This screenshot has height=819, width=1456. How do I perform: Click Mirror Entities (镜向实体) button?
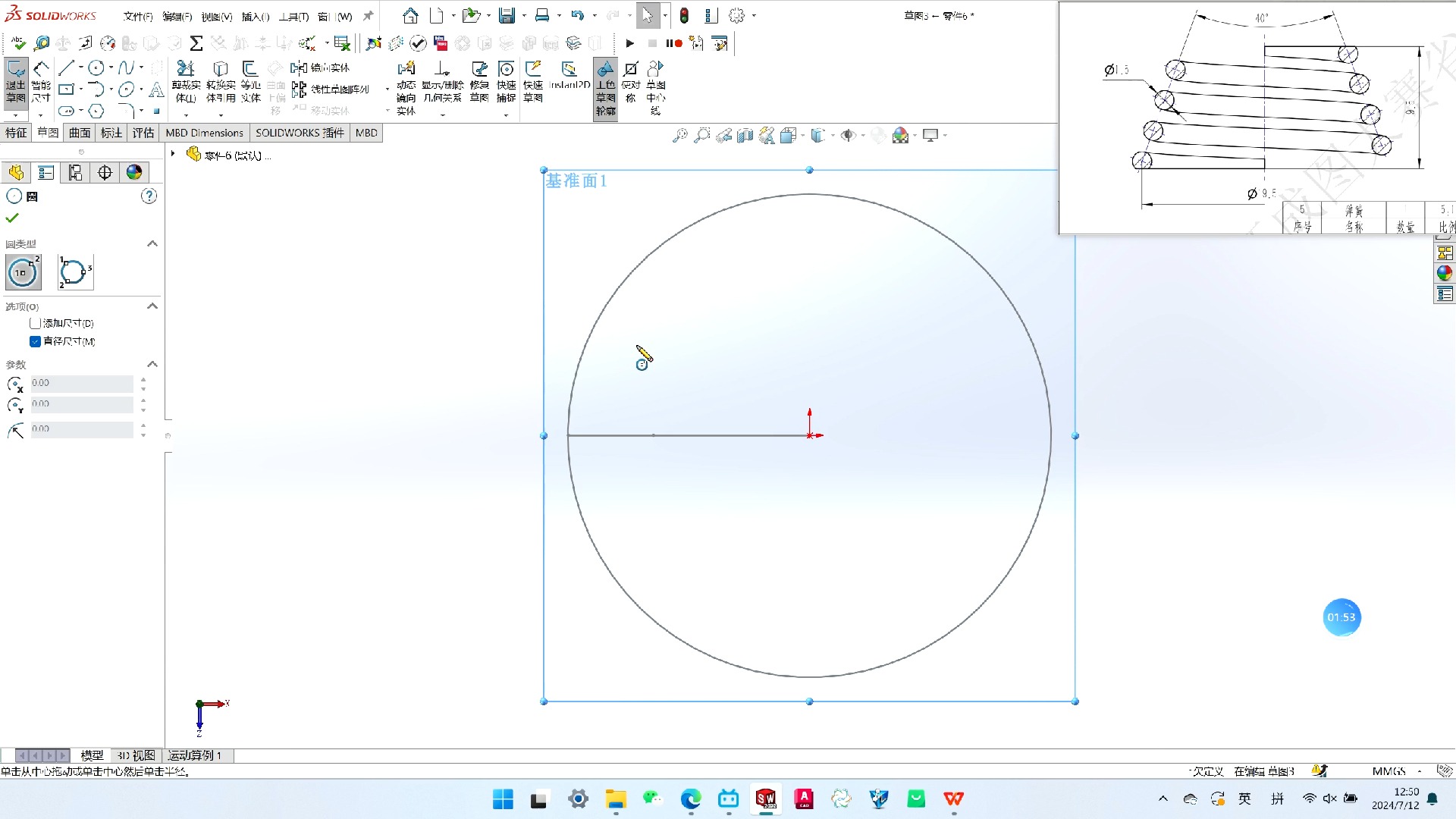click(x=320, y=67)
